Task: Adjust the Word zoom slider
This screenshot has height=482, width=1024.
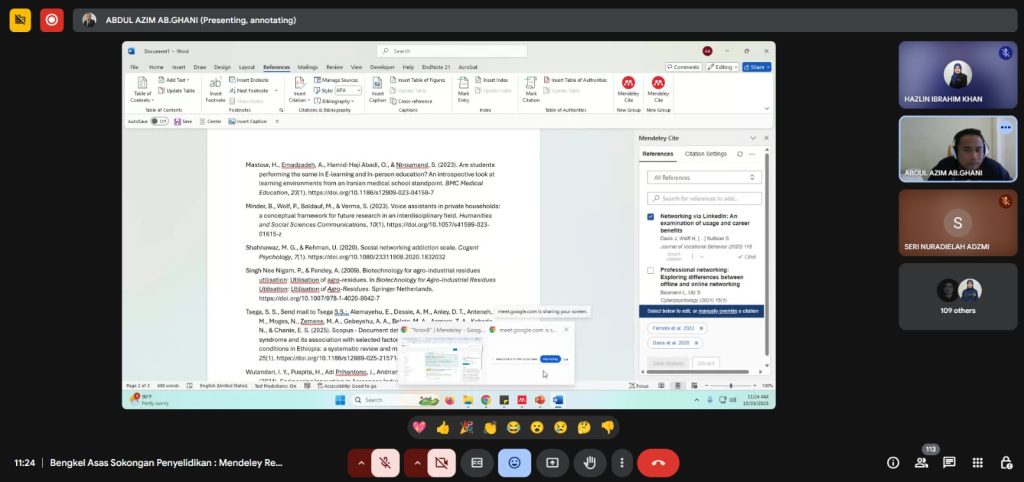Action: [730, 386]
